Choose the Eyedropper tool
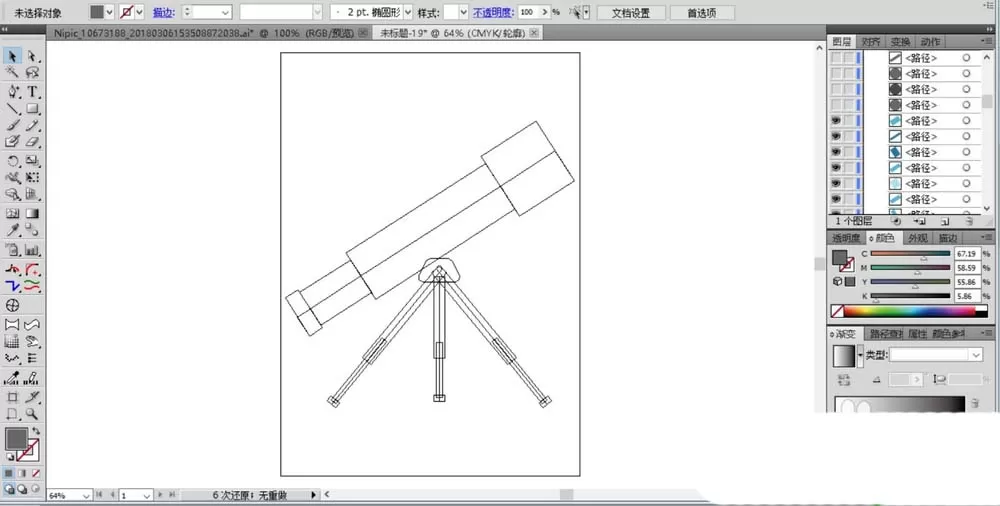 tap(12, 230)
